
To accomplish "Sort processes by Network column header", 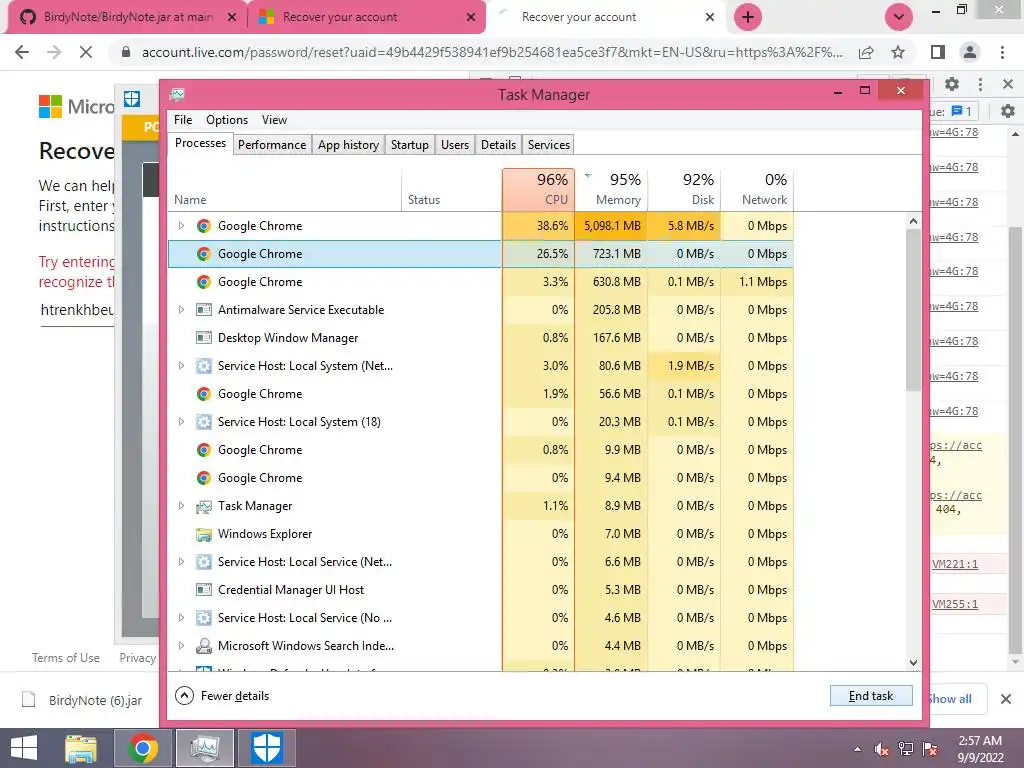I will coord(758,189).
